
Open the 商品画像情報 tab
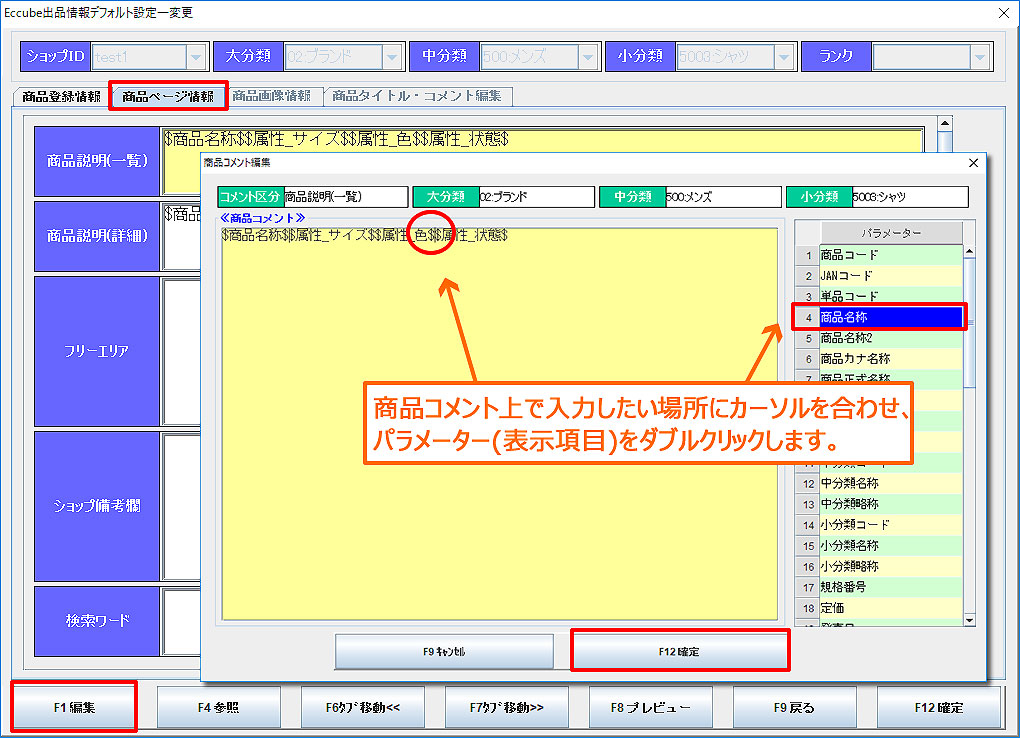[271, 97]
